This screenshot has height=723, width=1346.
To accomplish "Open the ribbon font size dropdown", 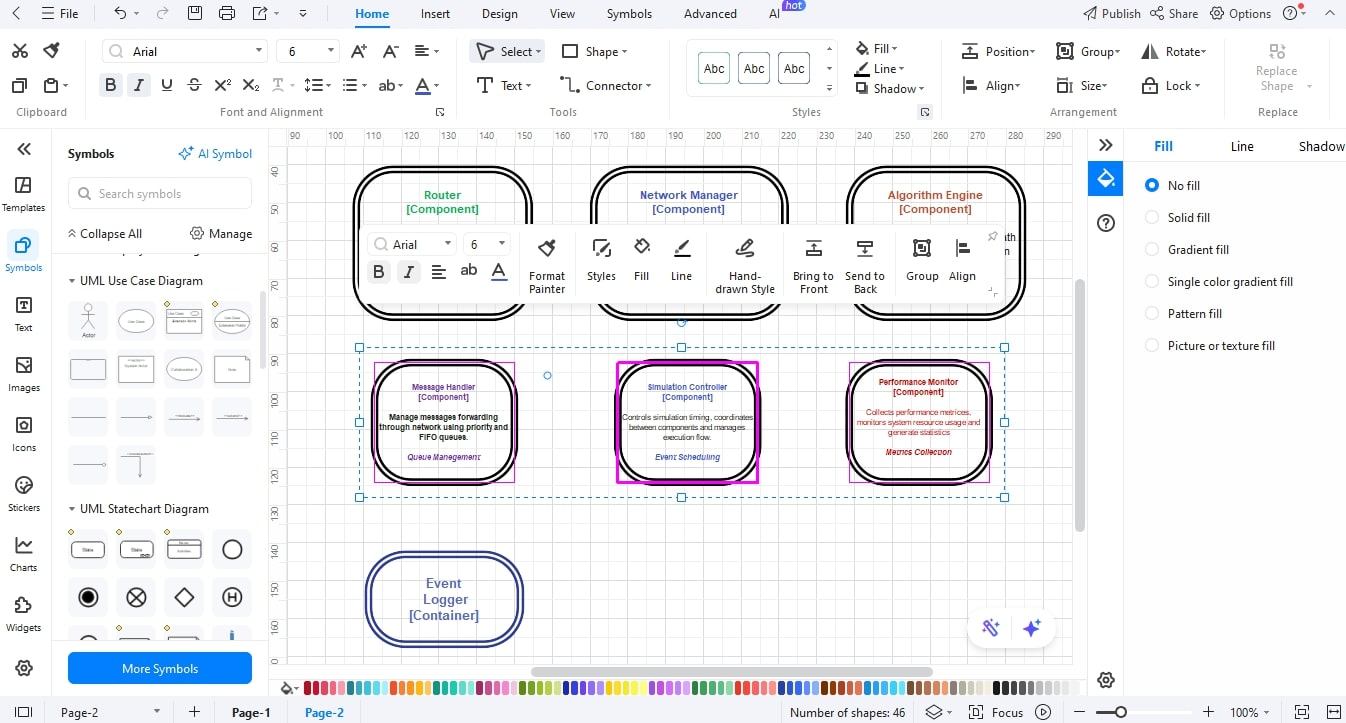I will [332, 51].
